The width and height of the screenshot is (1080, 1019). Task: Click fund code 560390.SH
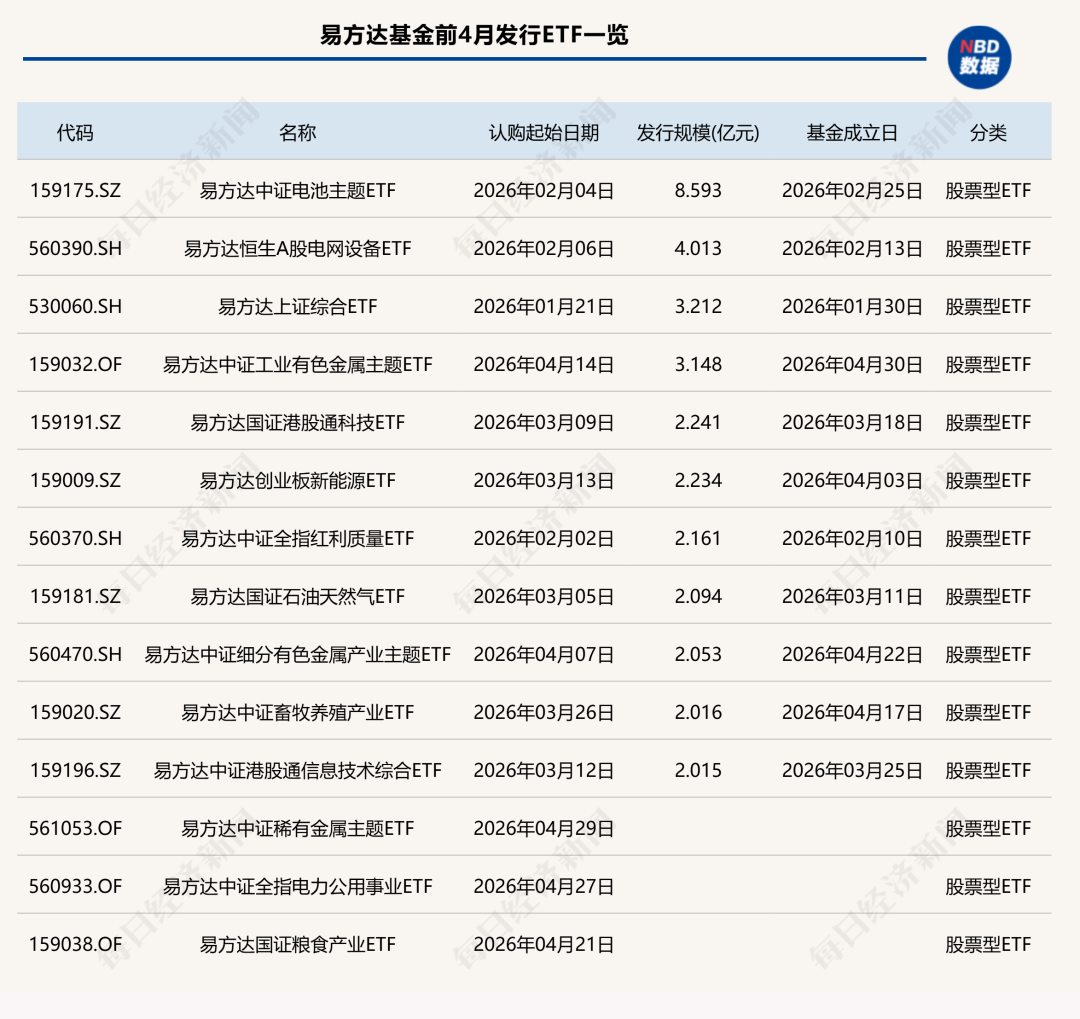pos(75,248)
